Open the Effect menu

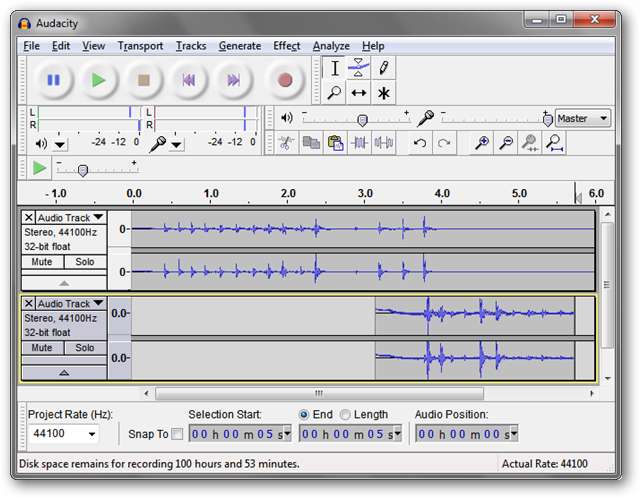(x=286, y=46)
